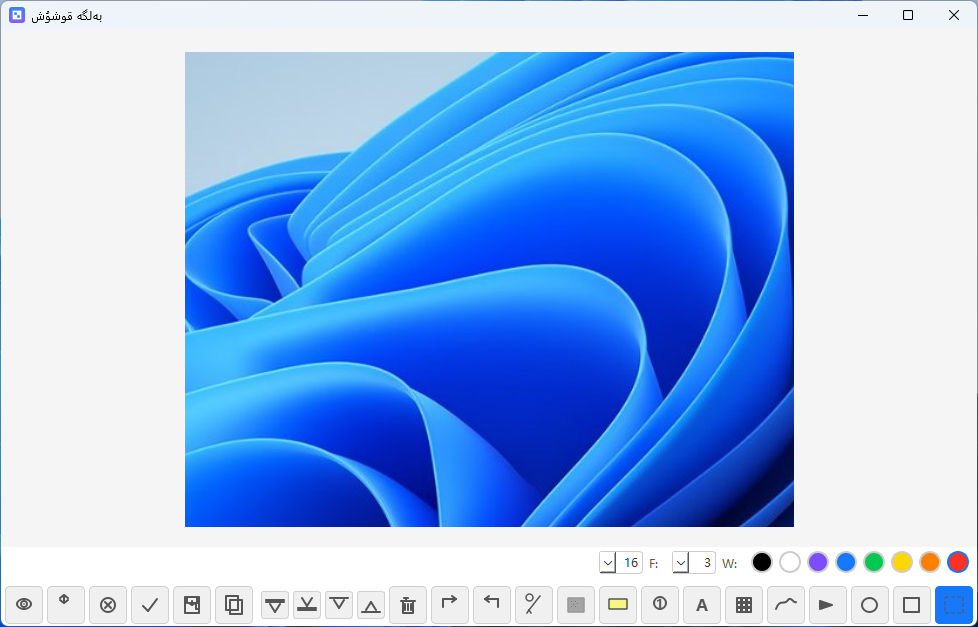Click the blue wallpaper image on the canvas
978x627 pixels.
coord(489,289)
